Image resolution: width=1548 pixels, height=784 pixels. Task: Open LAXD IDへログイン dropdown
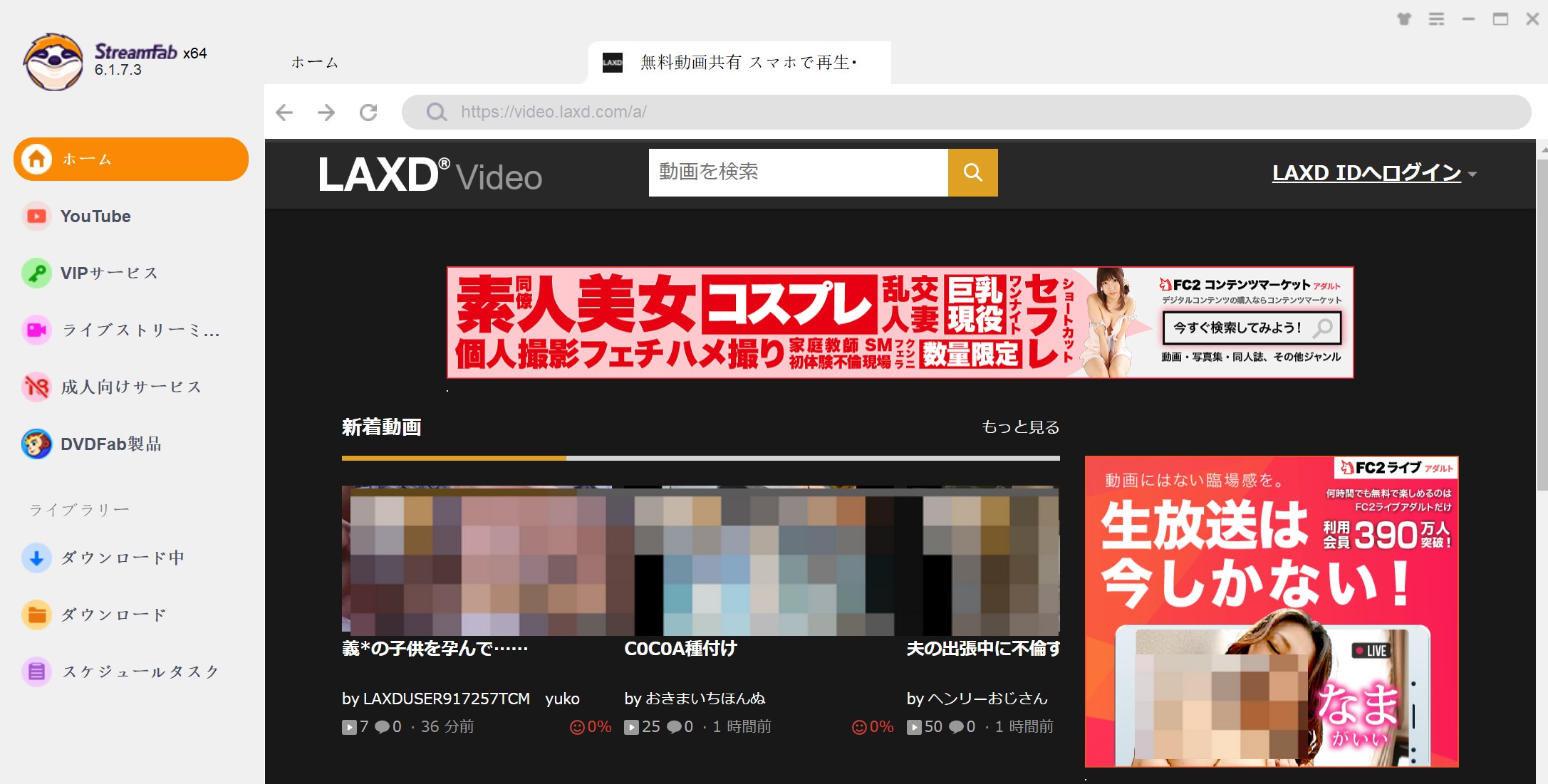tap(1374, 173)
